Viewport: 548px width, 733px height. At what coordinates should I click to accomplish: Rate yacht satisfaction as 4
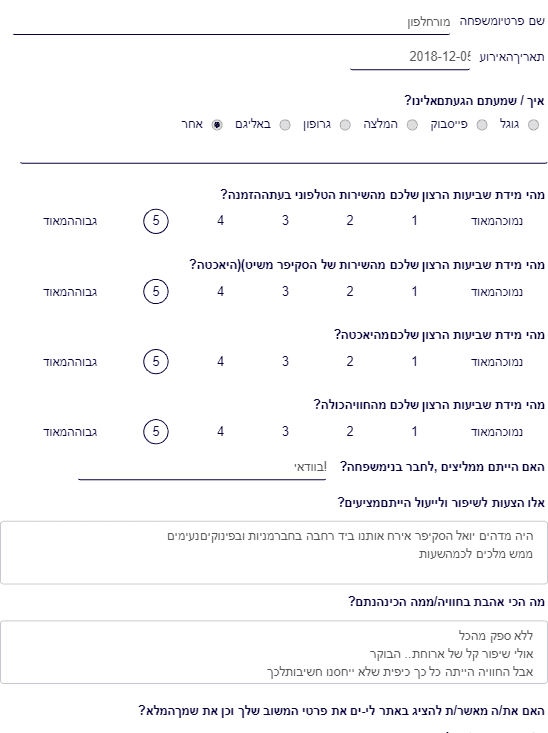point(221,362)
